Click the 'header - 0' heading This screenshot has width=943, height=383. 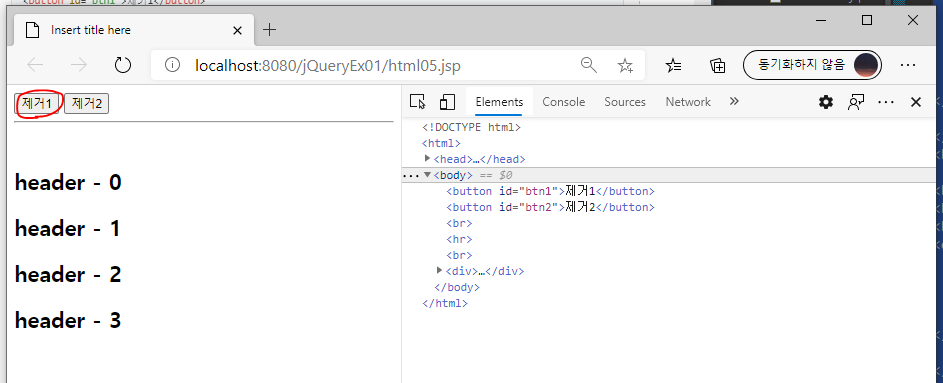[68, 183]
